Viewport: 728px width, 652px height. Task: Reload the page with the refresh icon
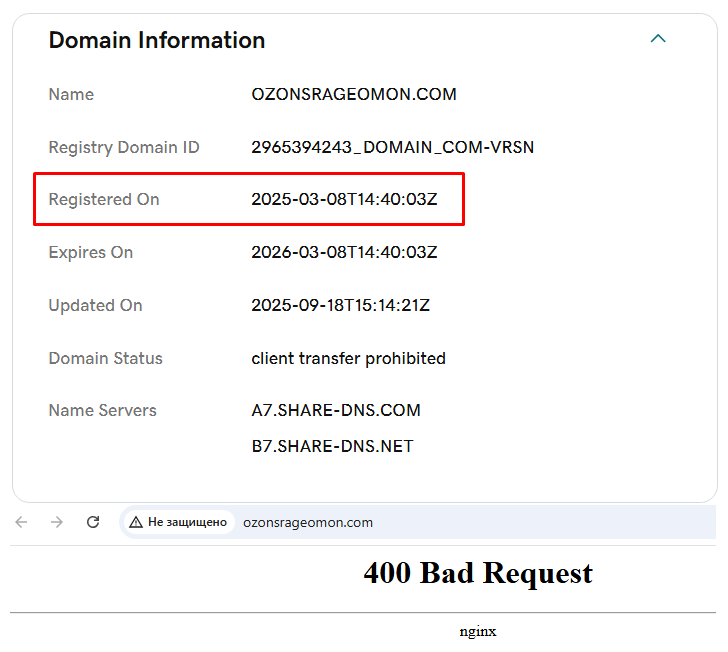pos(93,522)
